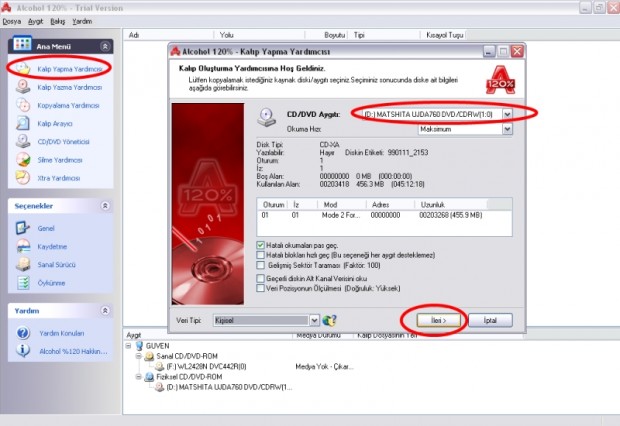Click the İptal button

[x=490, y=320]
